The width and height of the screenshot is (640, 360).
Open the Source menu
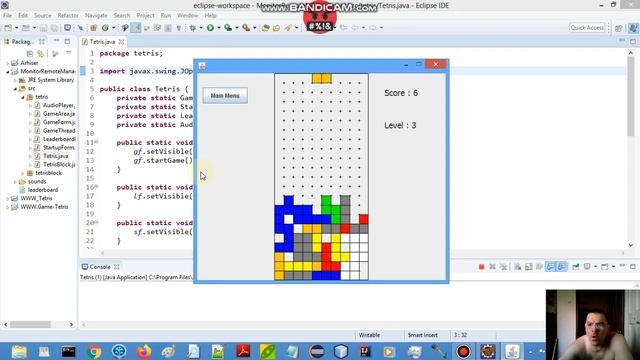pos(42,16)
